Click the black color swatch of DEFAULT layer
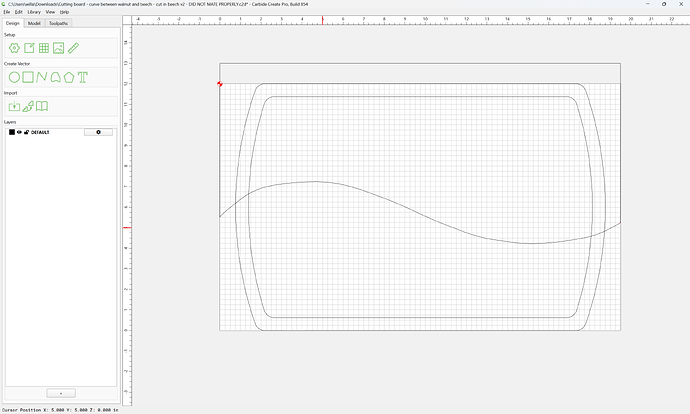Viewport: 690px width, 414px height. [12, 132]
